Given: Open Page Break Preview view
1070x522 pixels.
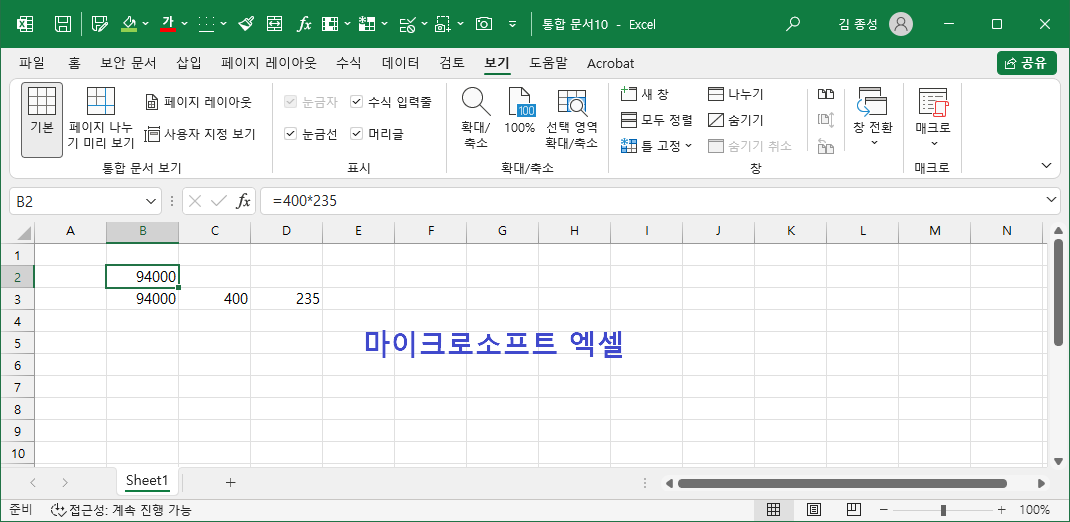Looking at the screenshot, I should tap(101, 118).
